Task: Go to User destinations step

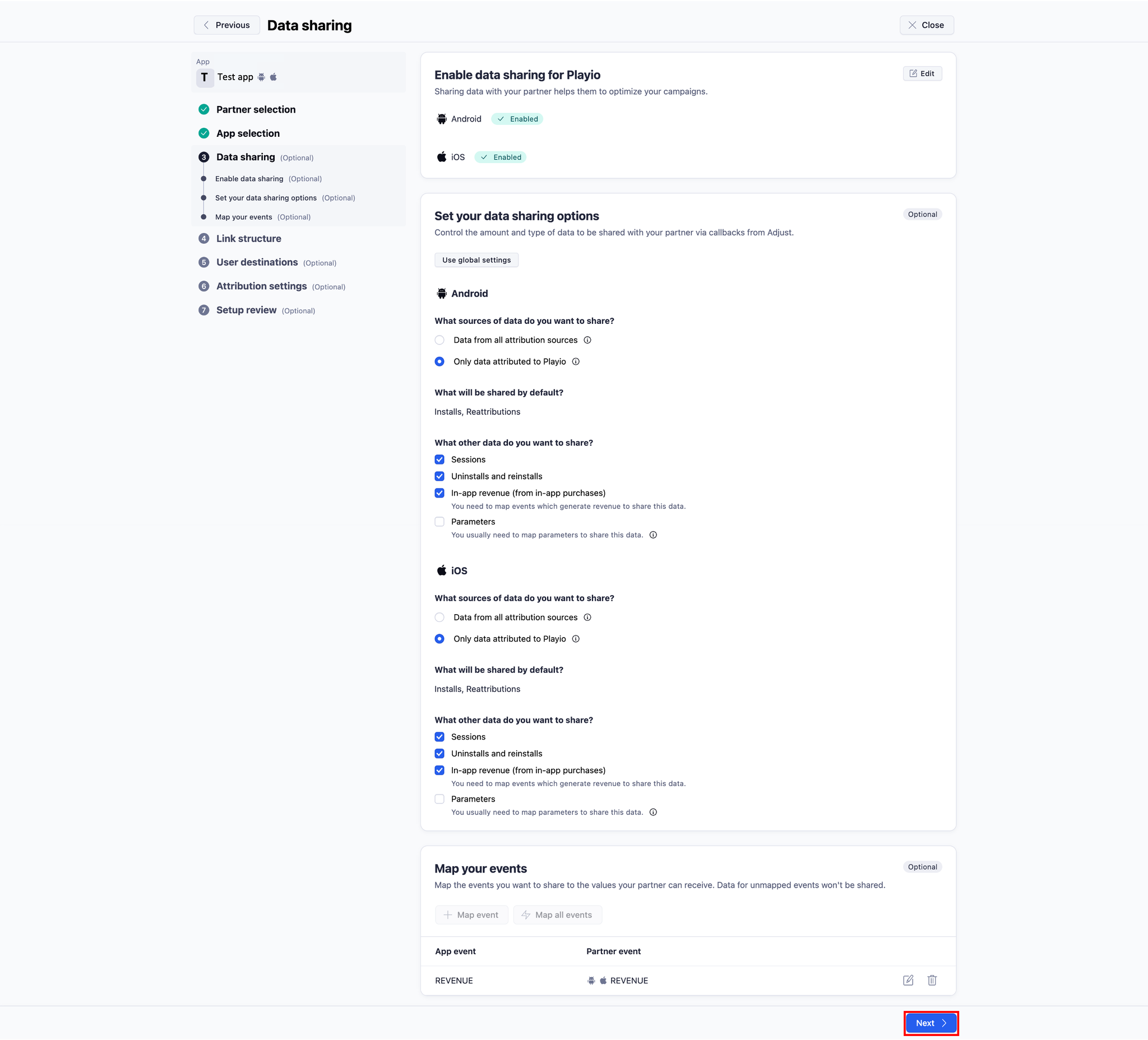Action: pos(257,262)
